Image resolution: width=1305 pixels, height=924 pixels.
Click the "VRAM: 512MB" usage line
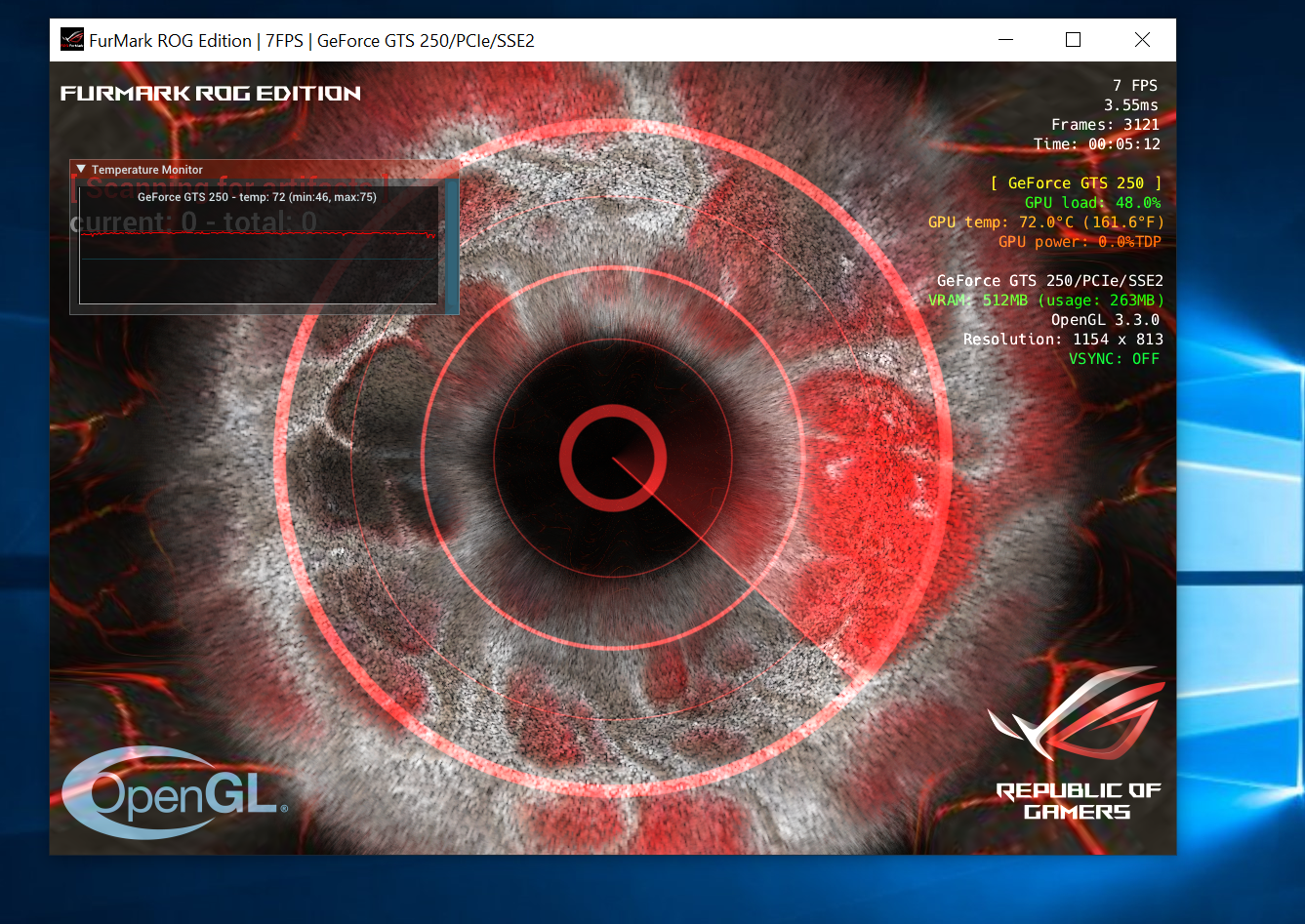pyautogui.click(x=1046, y=301)
